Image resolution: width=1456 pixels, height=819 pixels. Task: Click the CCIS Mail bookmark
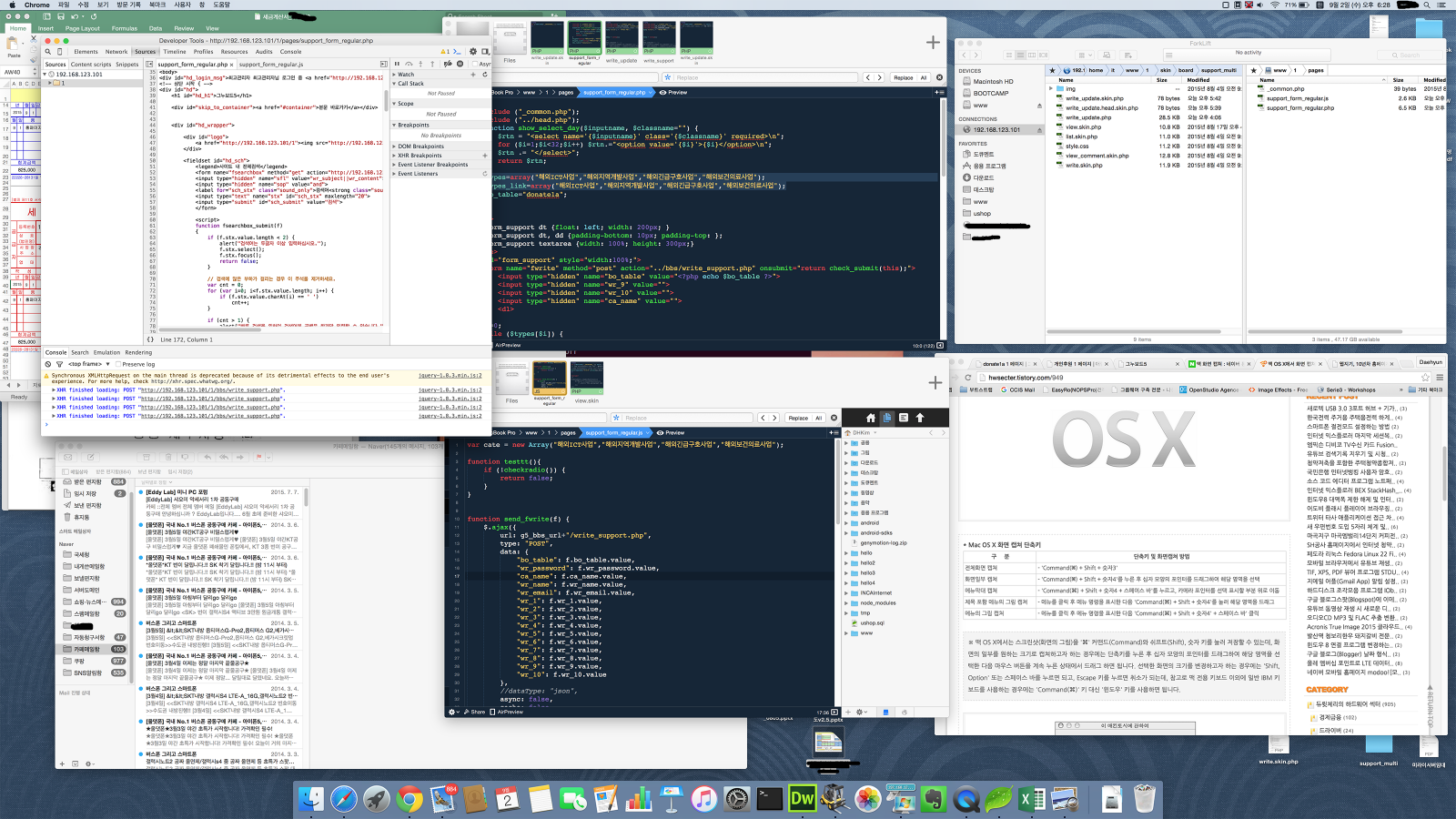[x=1016, y=389]
